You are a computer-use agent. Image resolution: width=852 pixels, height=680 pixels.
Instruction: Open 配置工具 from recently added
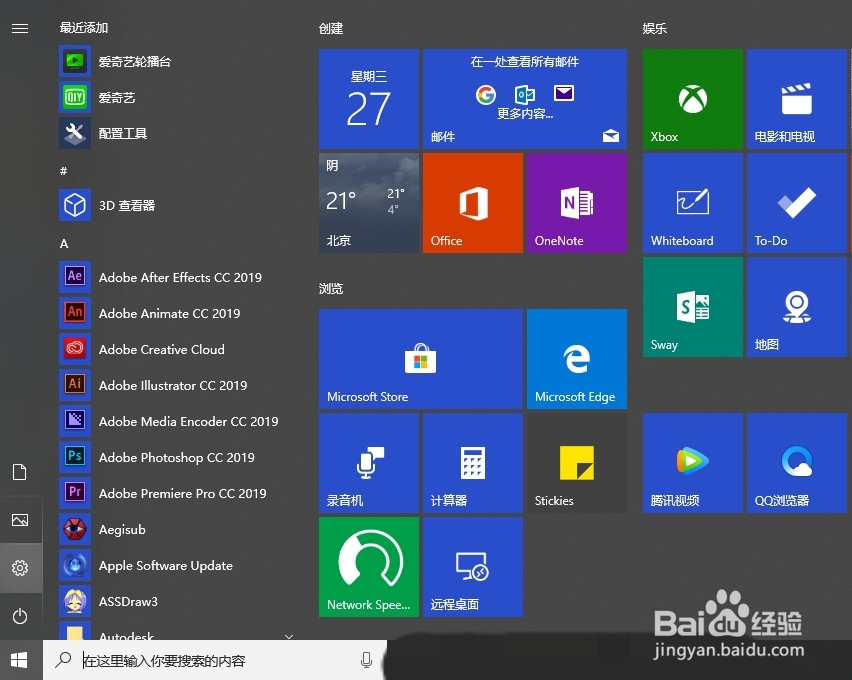177,133
